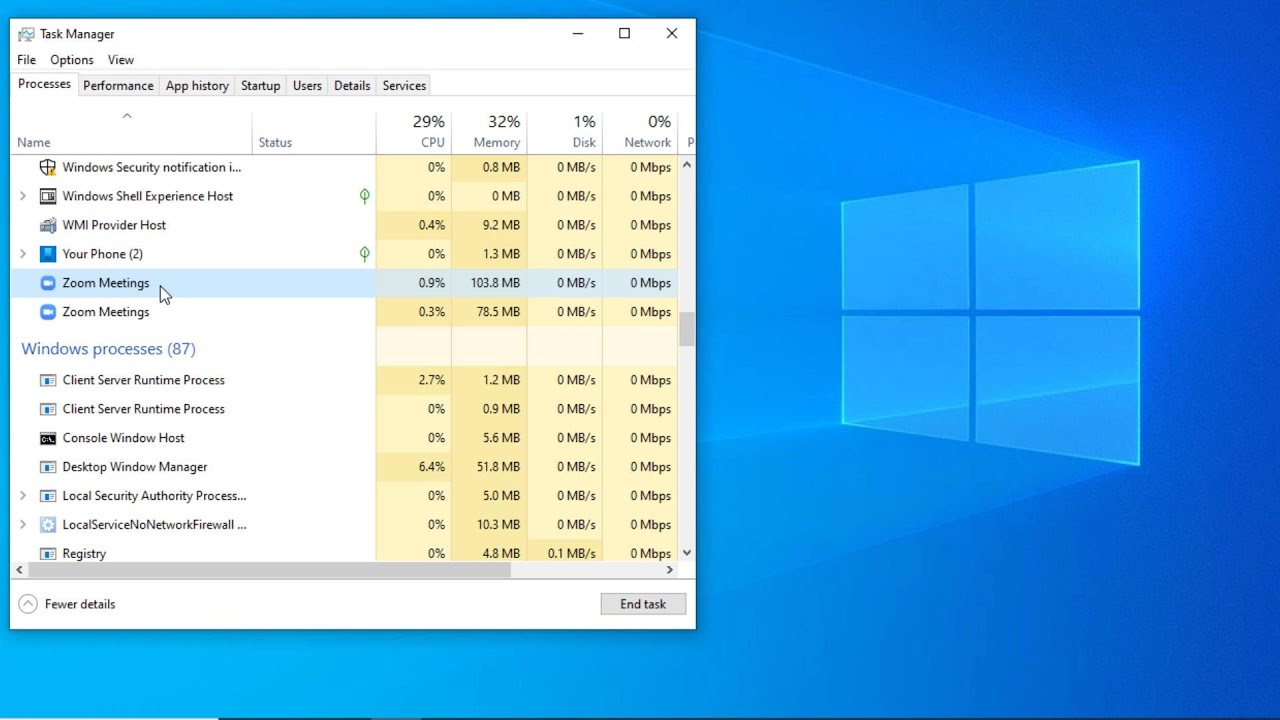Click the Zoom Meetings icon using 78.5 MB
The height and width of the screenshot is (720, 1280).
point(47,312)
